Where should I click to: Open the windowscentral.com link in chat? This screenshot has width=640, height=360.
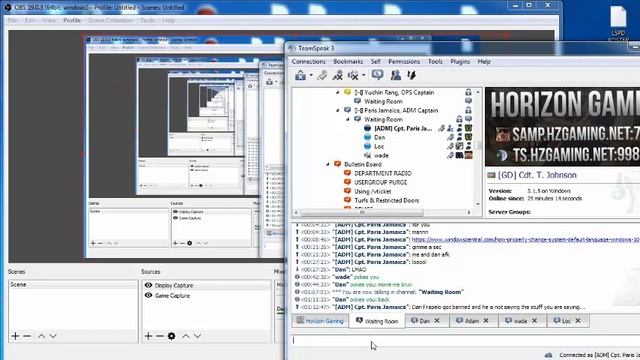[x=525, y=240]
